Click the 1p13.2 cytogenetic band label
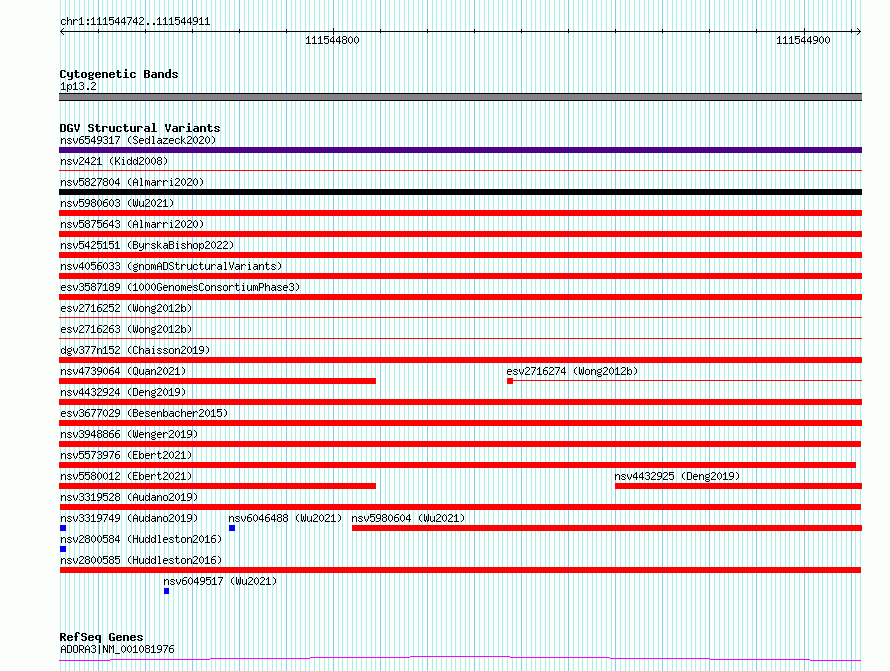The width and height of the screenshot is (890, 671). click(78, 86)
